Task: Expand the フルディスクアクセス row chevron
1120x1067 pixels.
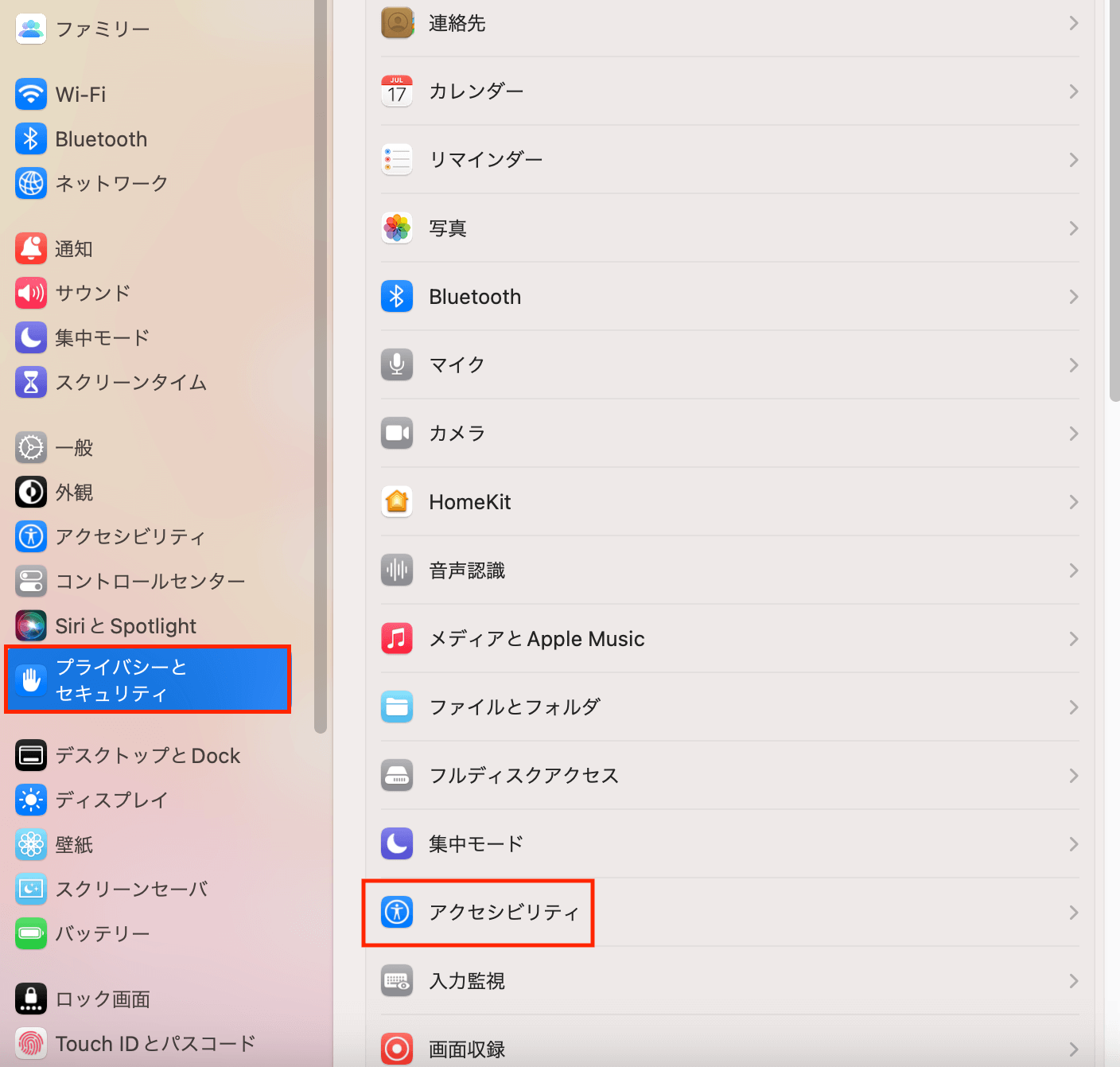Action: (1073, 776)
